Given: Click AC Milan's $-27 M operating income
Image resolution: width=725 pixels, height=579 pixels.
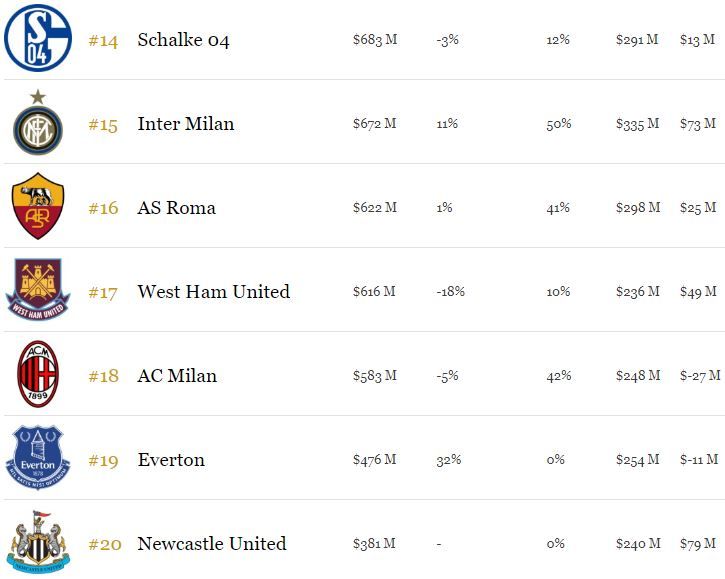Looking at the screenshot, I should pyautogui.click(x=699, y=376).
